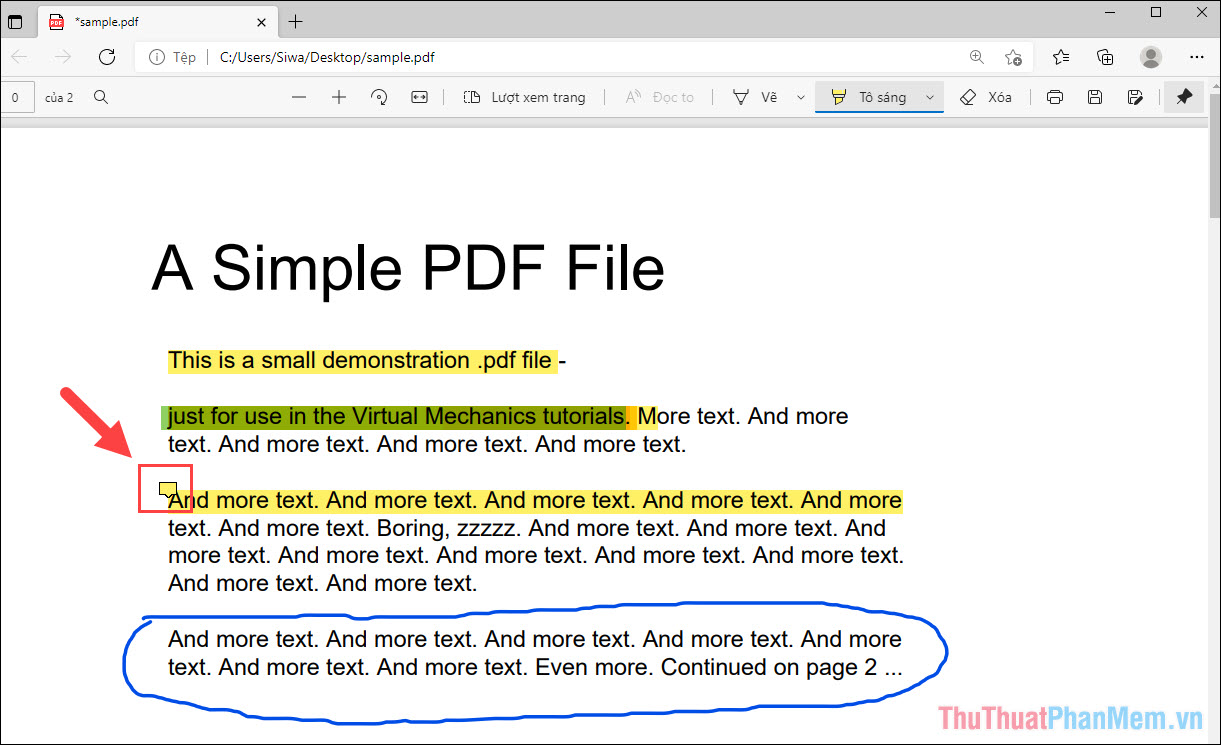The height and width of the screenshot is (745, 1221).
Task: Start Đọc to read aloud
Action: 658,96
